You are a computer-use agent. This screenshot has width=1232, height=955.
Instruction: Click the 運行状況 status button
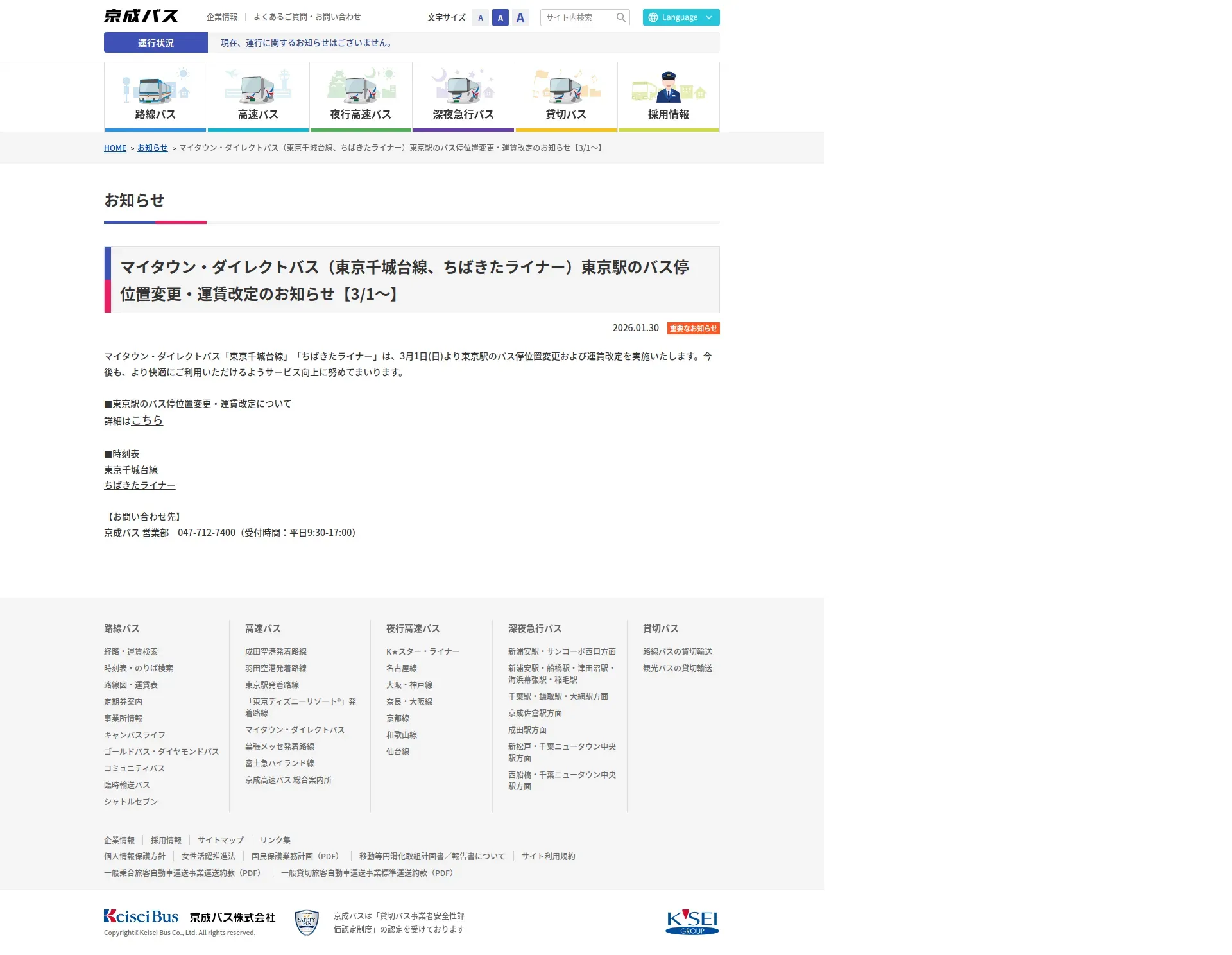pos(156,43)
